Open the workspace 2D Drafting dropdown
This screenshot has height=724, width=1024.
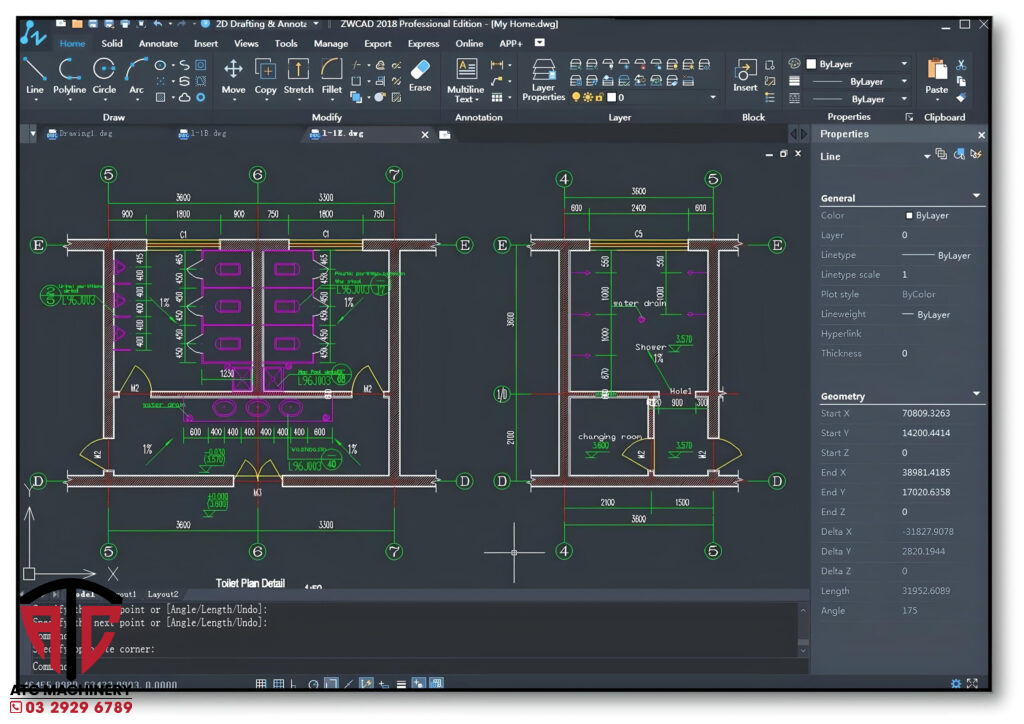(316, 23)
